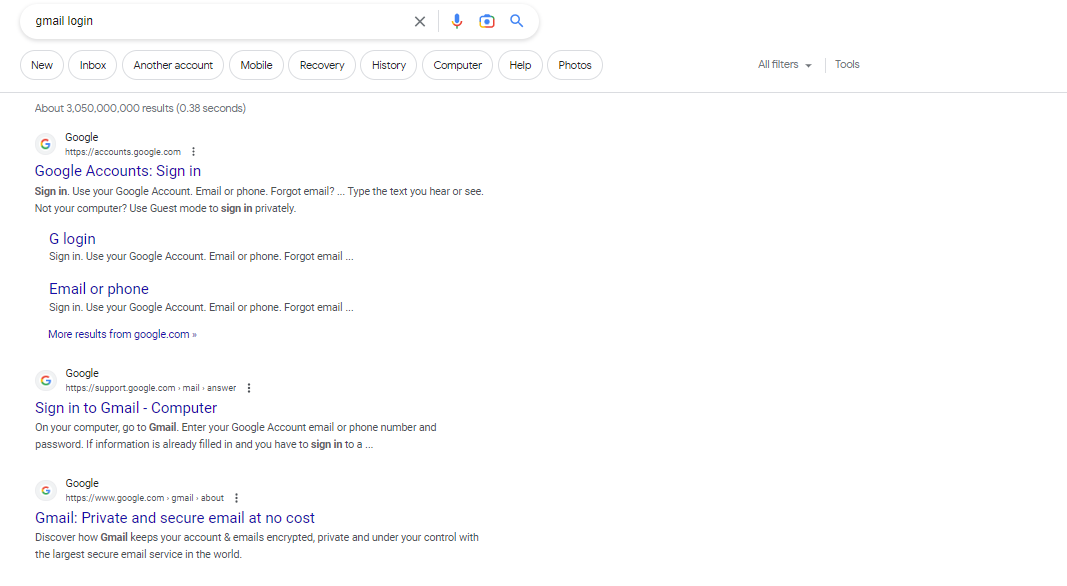Click the snippet starting 'Discover how Gmail keeps'
Screen dimensions: 1067x586
[257, 546]
